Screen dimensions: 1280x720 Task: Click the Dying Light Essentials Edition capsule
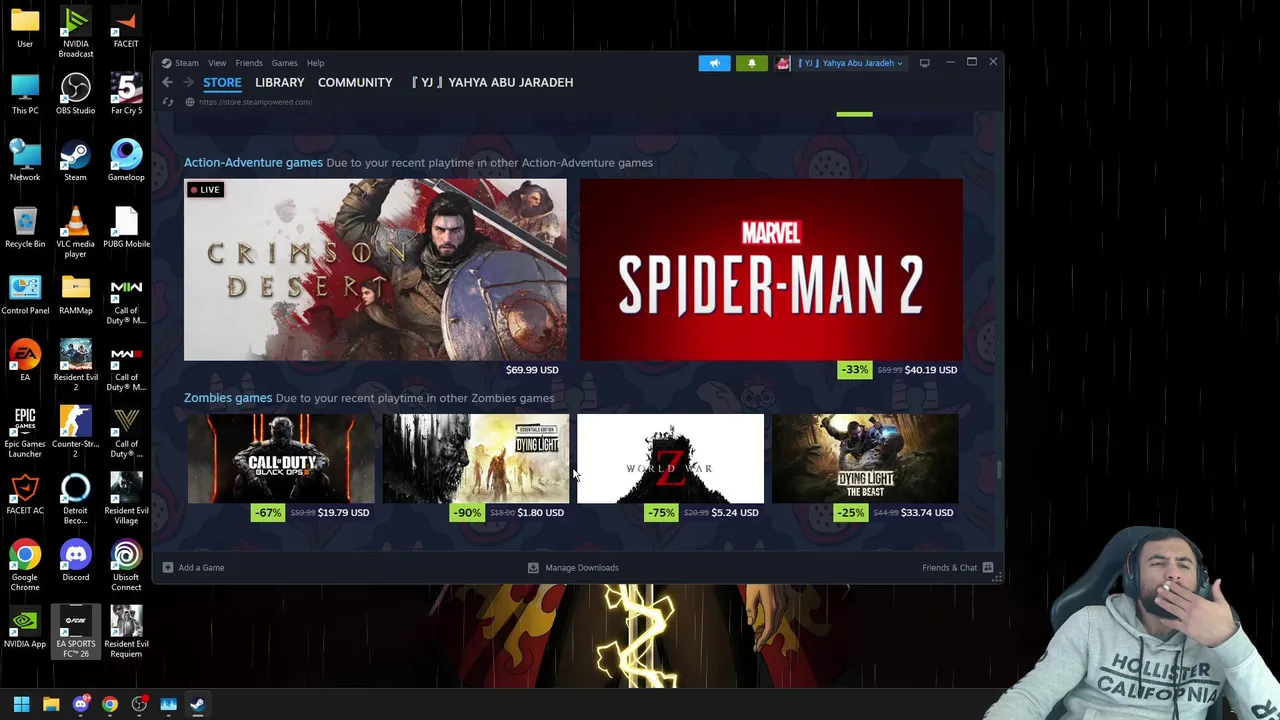click(475, 459)
